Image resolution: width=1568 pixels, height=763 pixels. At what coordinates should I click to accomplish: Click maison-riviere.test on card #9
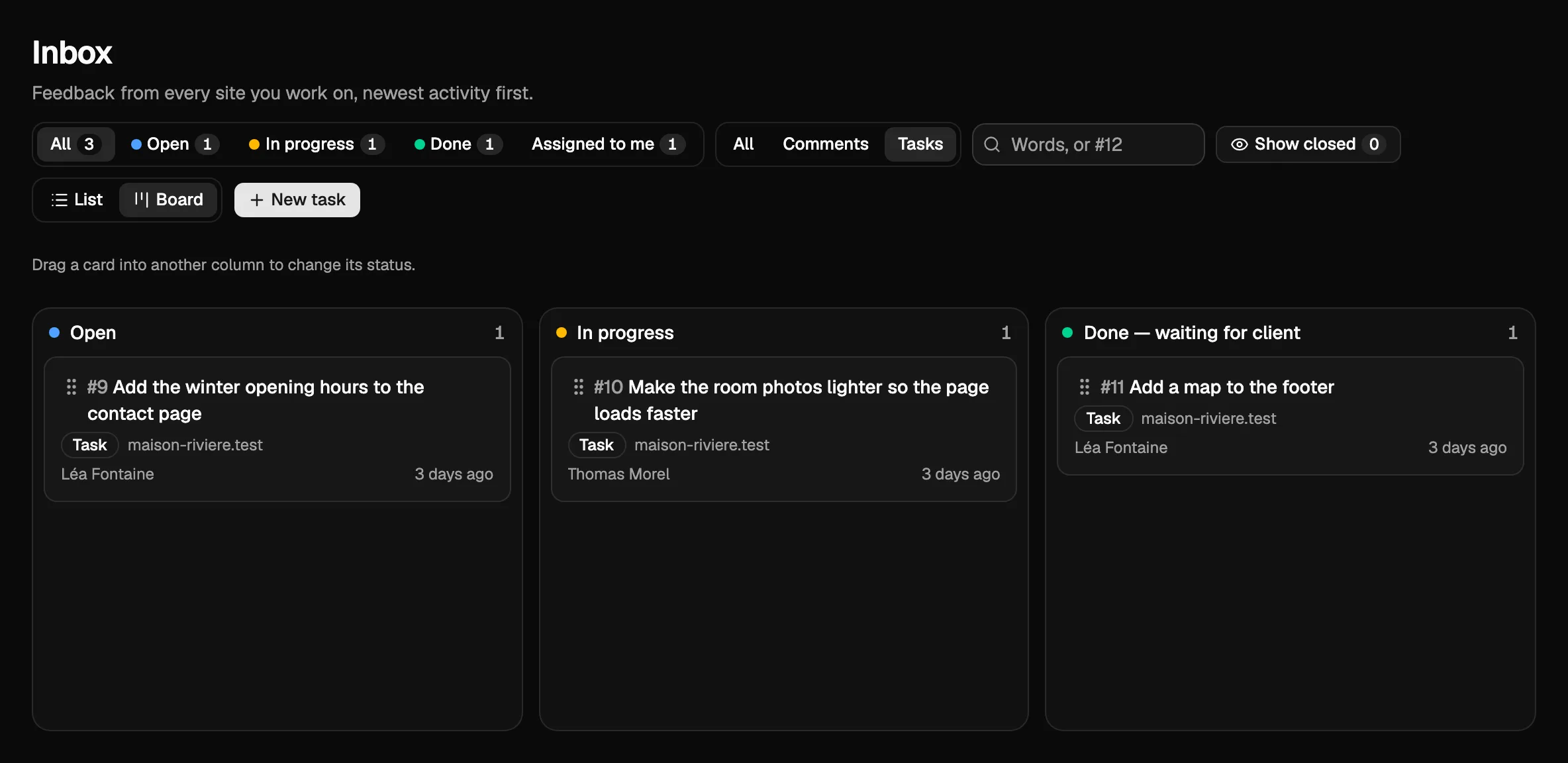pyautogui.click(x=195, y=445)
